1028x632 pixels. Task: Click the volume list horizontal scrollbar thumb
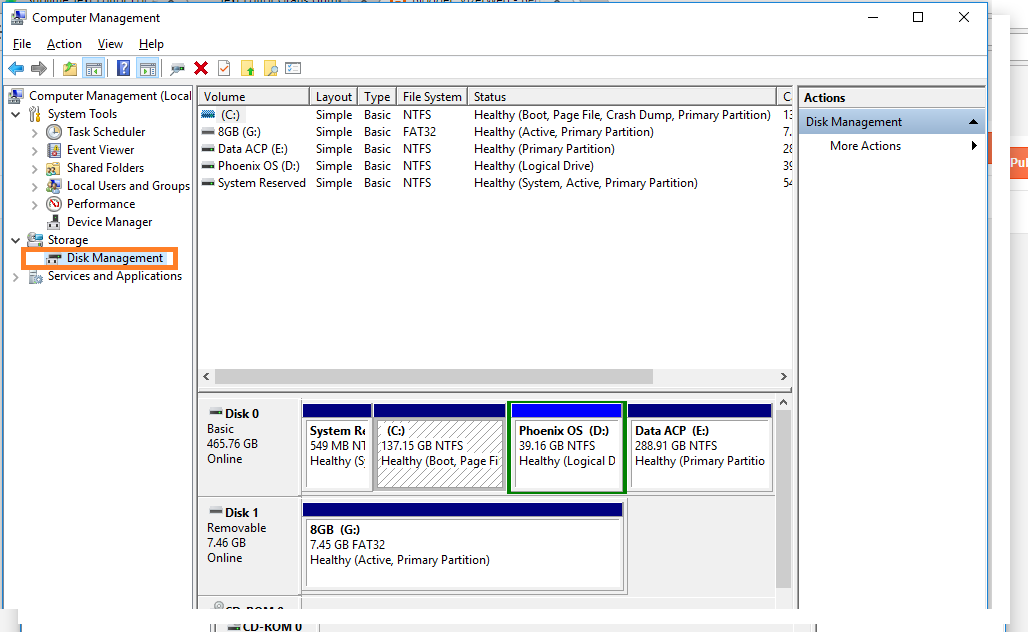click(x=433, y=376)
